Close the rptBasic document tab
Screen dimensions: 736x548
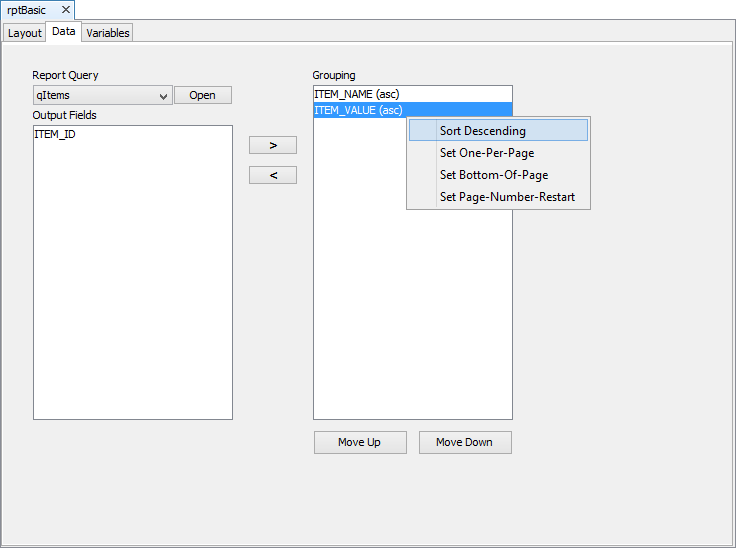pyautogui.click(x=66, y=9)
